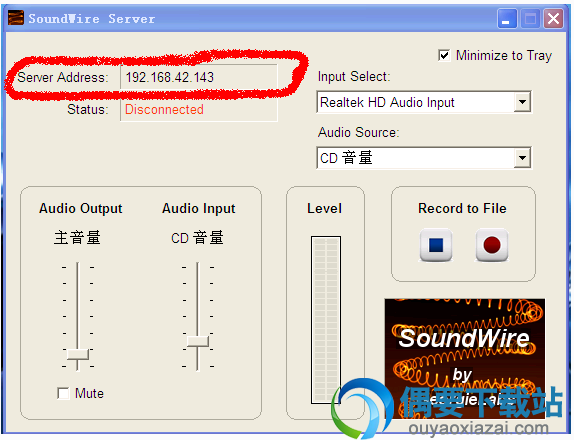The image size is (574, 440).
Task: Click the Input Select label
Action: (354, 77)
